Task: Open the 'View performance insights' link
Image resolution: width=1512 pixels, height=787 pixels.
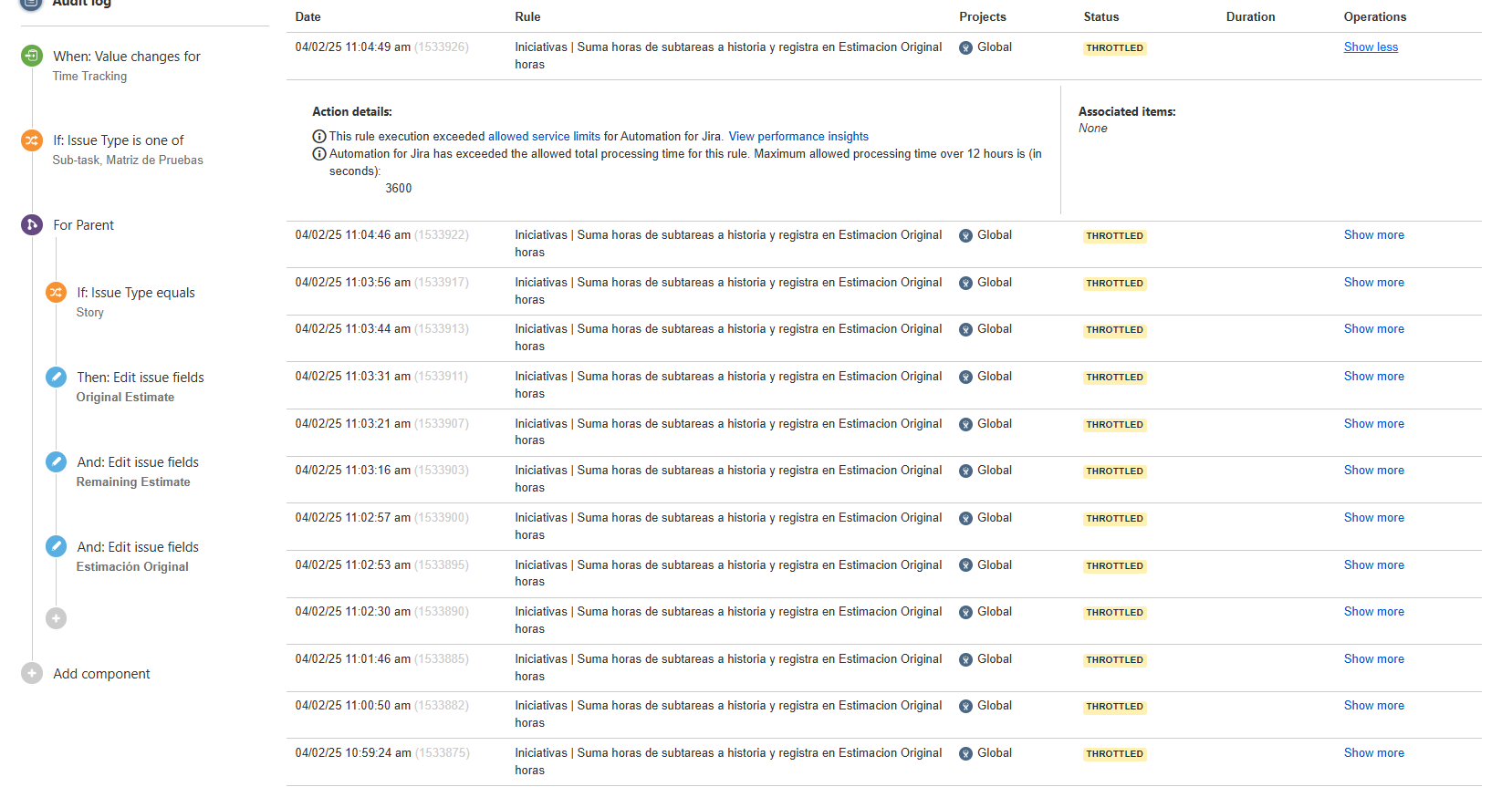Action: (x=798, y=137)
